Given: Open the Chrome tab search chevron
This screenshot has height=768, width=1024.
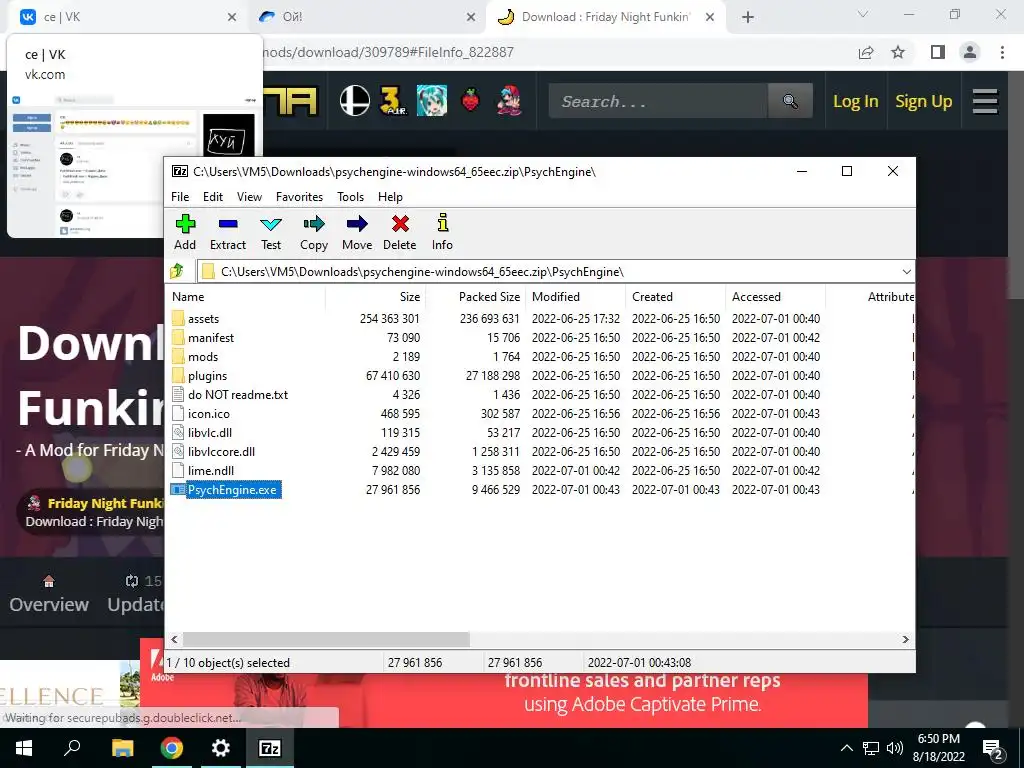Looking at the screenshot, I should point(863,14).
